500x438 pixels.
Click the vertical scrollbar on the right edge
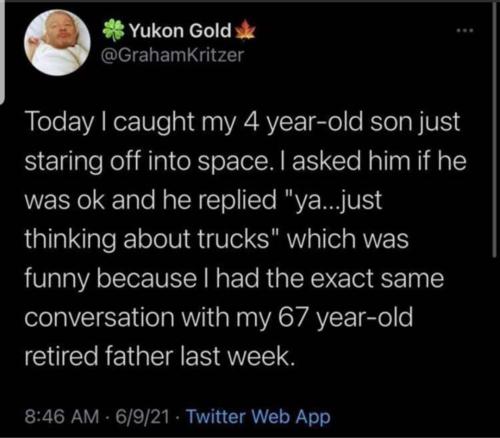(494, 130)
